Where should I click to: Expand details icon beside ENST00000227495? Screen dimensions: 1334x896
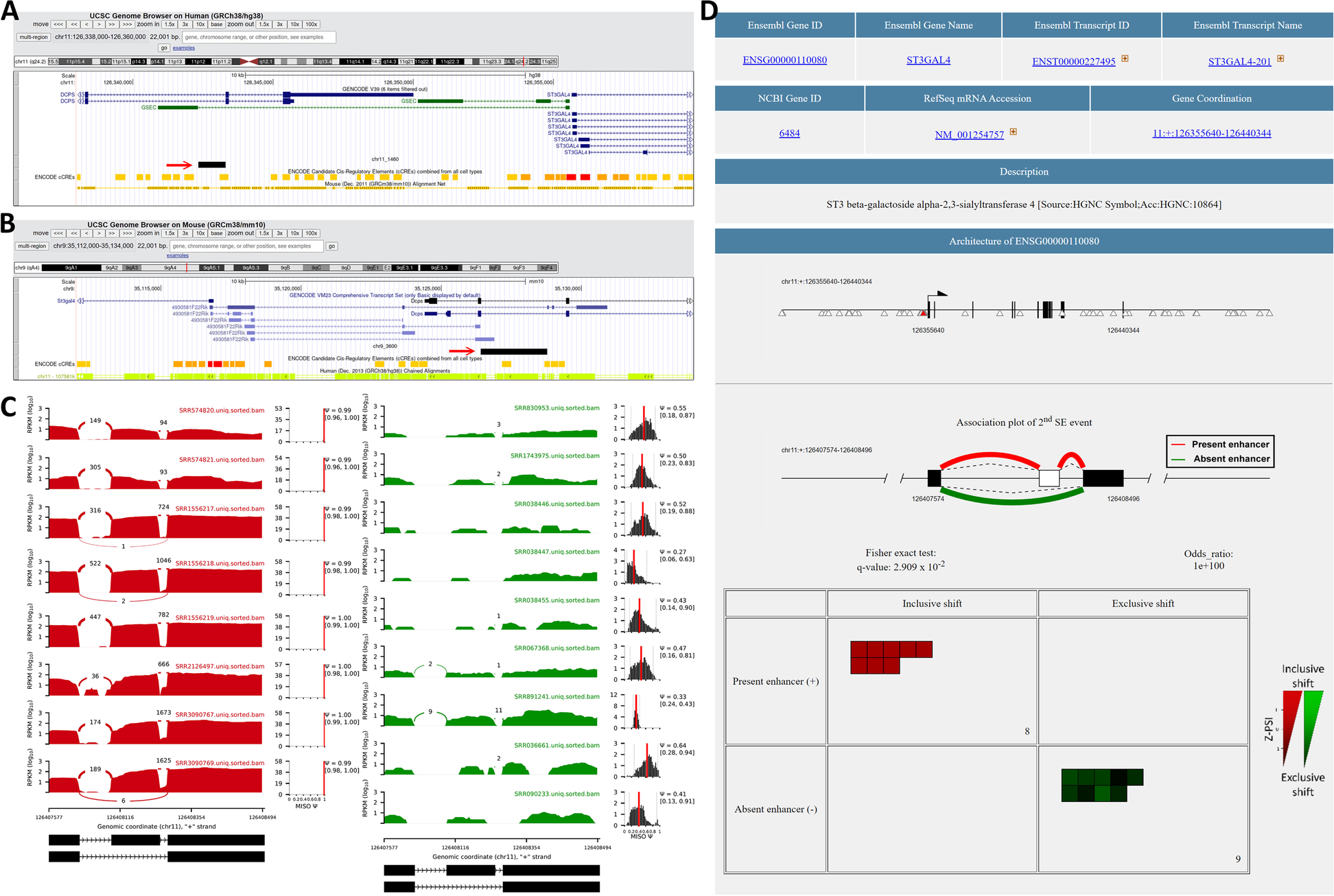tap(1125, 58)
